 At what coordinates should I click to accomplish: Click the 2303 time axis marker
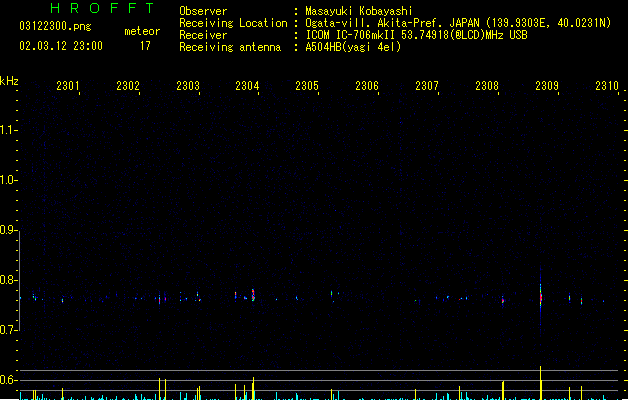[188, 86]
